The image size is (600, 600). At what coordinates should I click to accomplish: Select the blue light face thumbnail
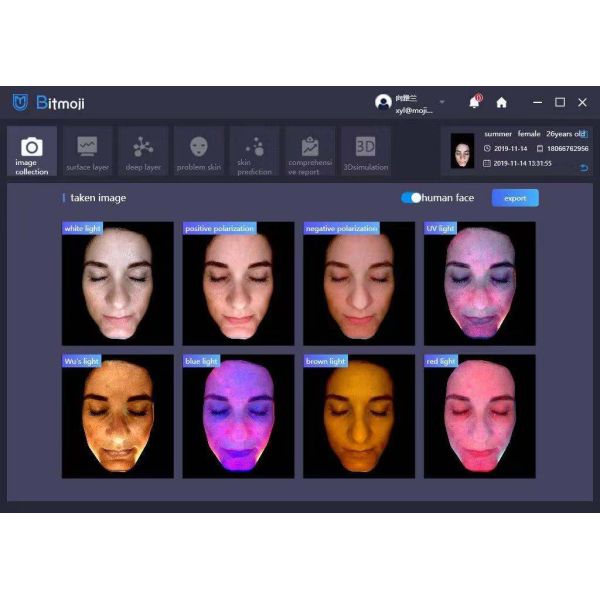[x=238, y=416]
